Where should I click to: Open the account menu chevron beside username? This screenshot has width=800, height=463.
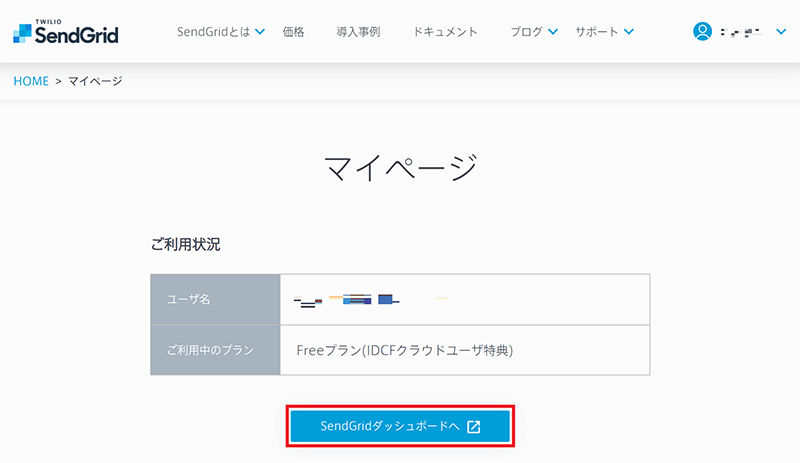click(x=781, y=32)
